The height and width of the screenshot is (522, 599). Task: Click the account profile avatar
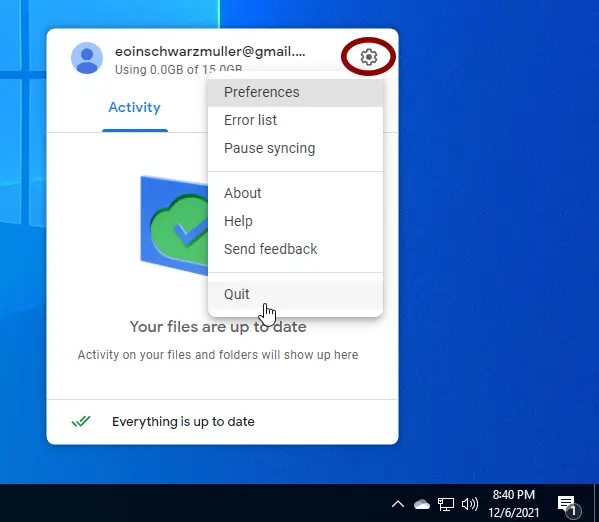[x=87, y=58]
